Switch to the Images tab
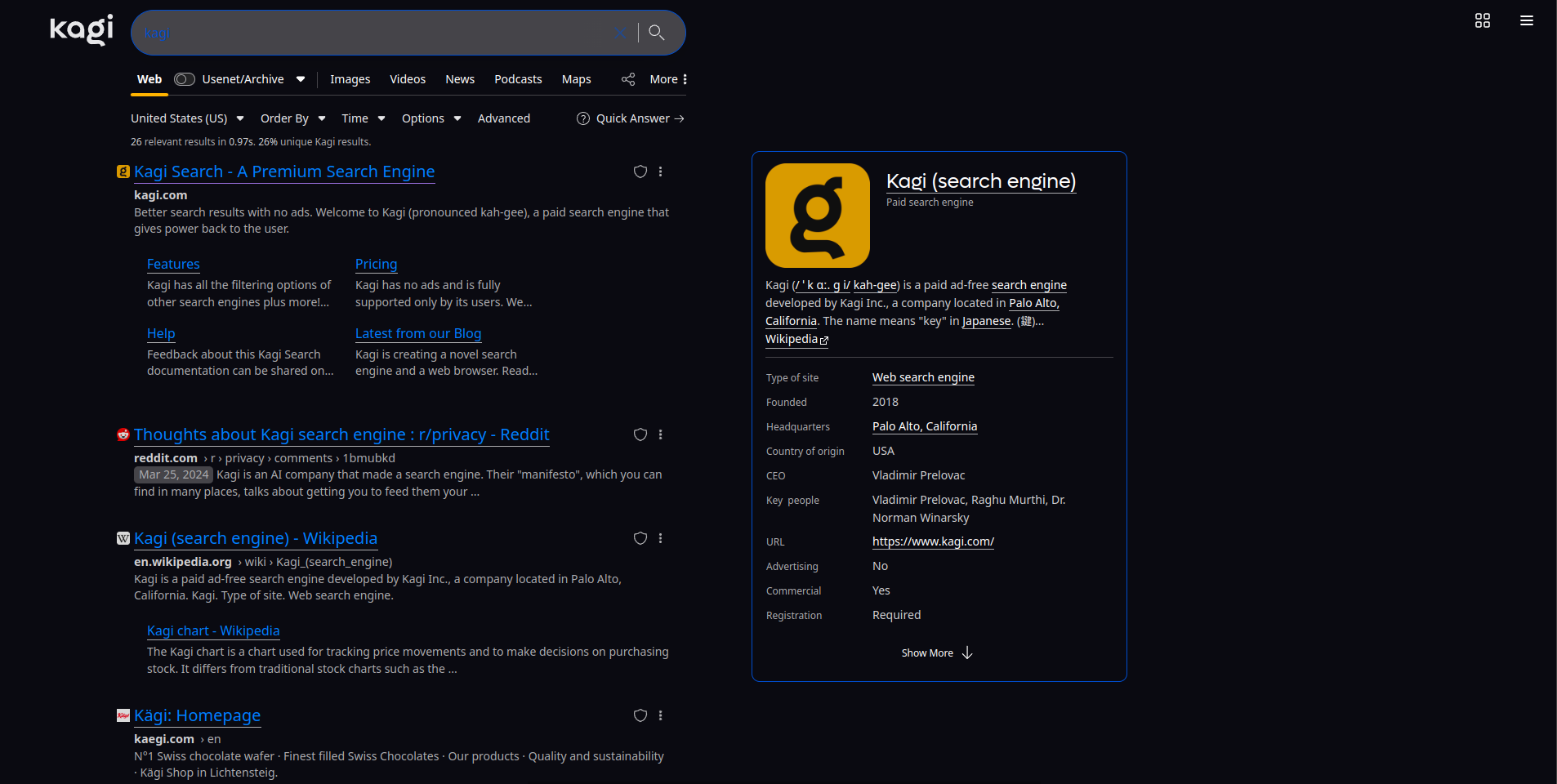Image resolution: width=1557 pixels, height=784 pixels. pos(350,79)
